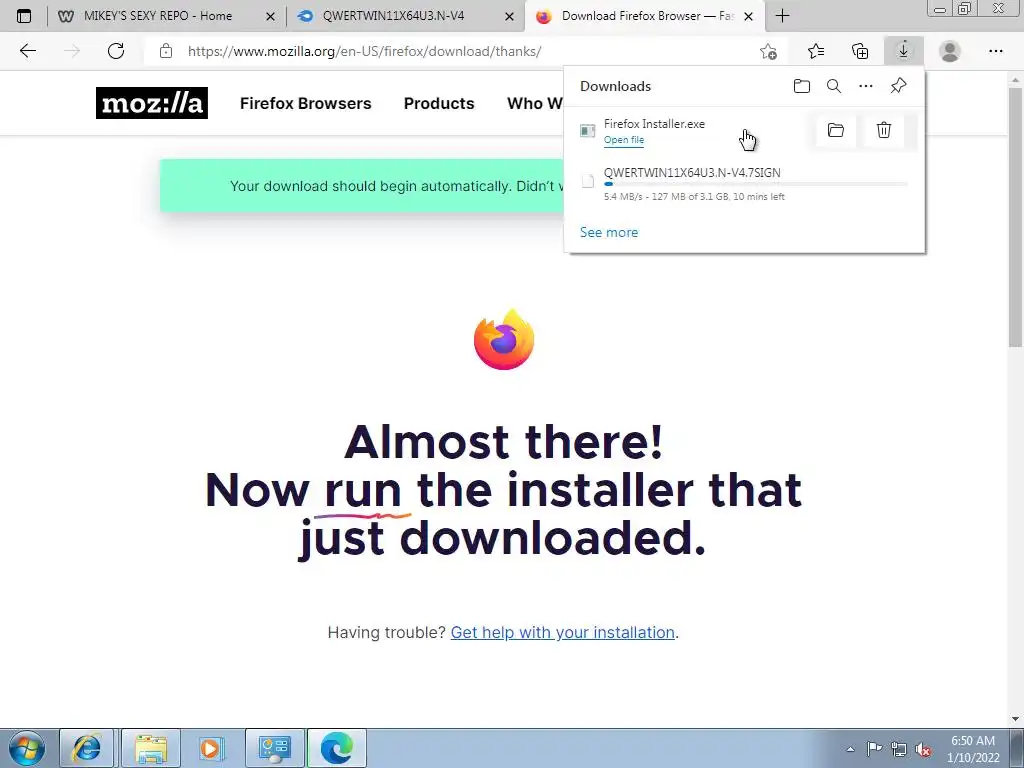Switch to MIKEY'S SEXY REPO - Home tab

158,16
